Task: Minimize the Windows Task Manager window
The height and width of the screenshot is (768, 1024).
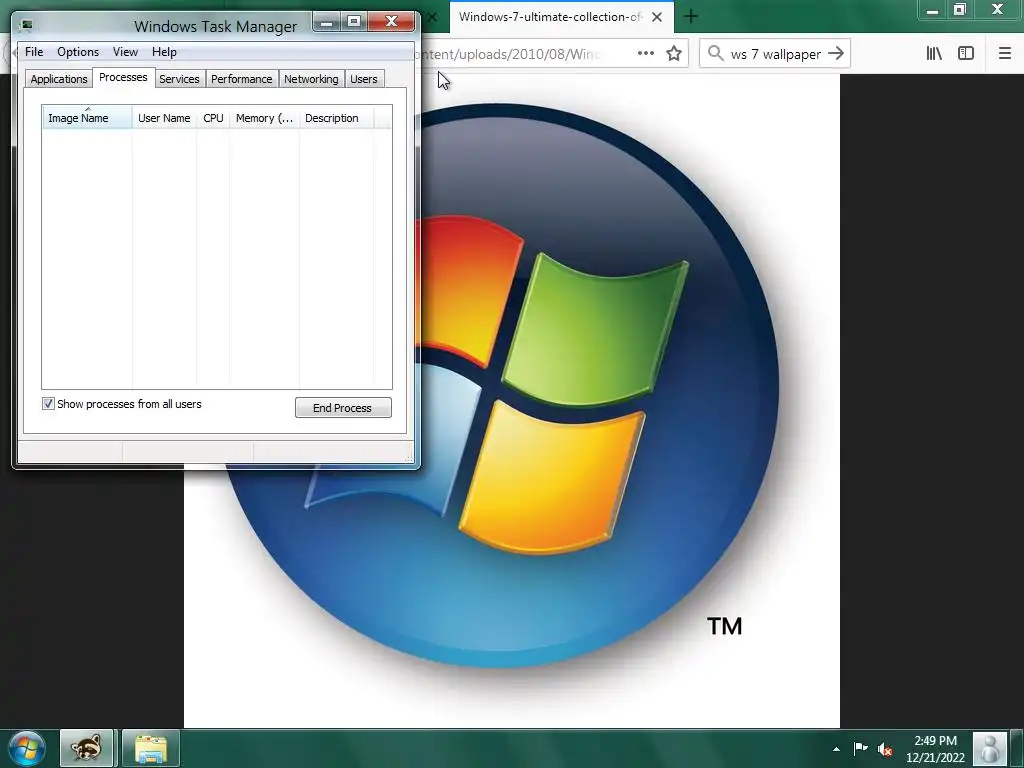Action: pyautogui.click(x=327, y=22)
